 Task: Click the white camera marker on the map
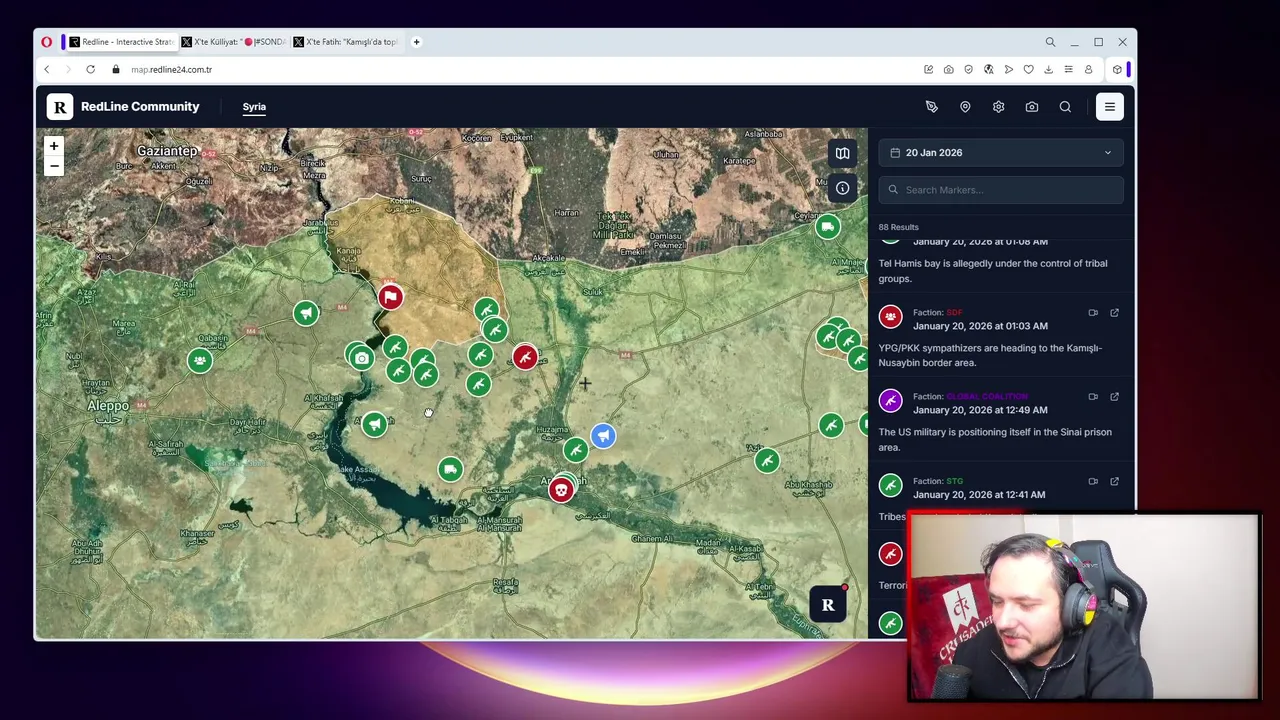361,358
